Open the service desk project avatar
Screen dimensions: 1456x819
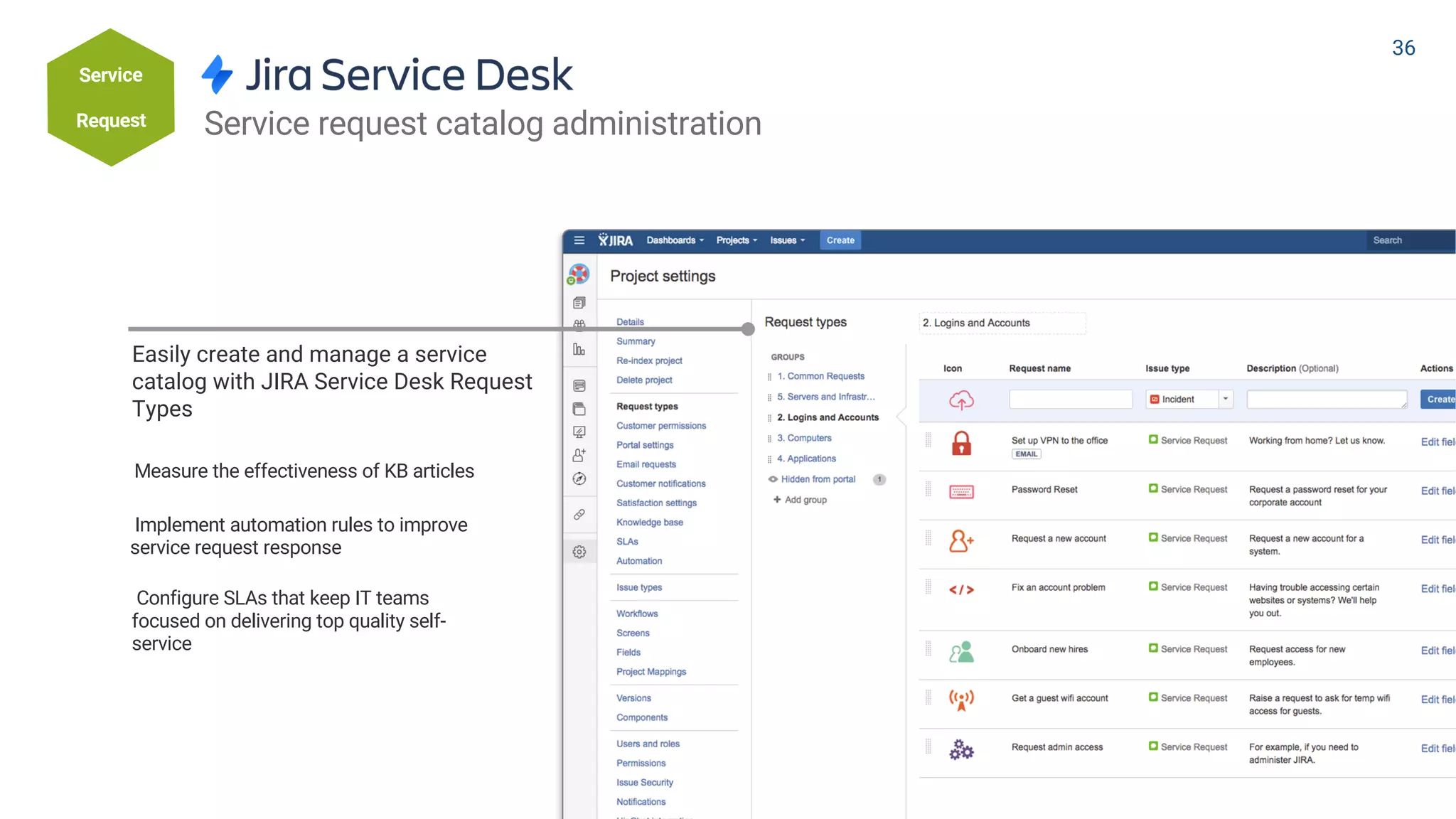579,274
